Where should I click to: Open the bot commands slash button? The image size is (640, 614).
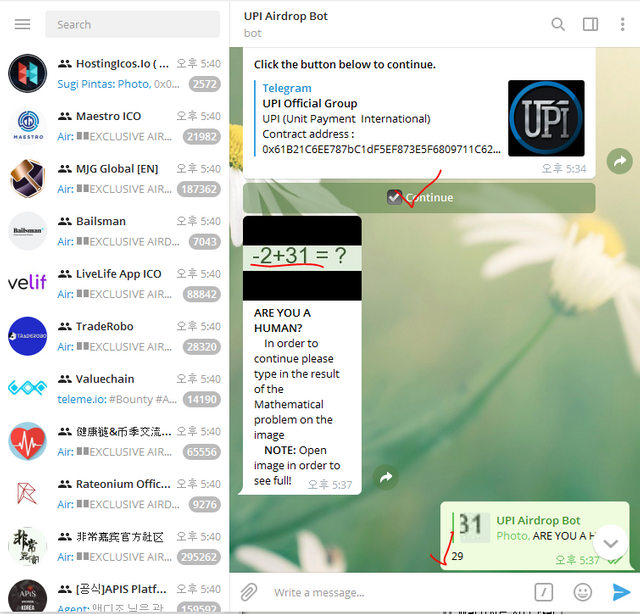543,592
